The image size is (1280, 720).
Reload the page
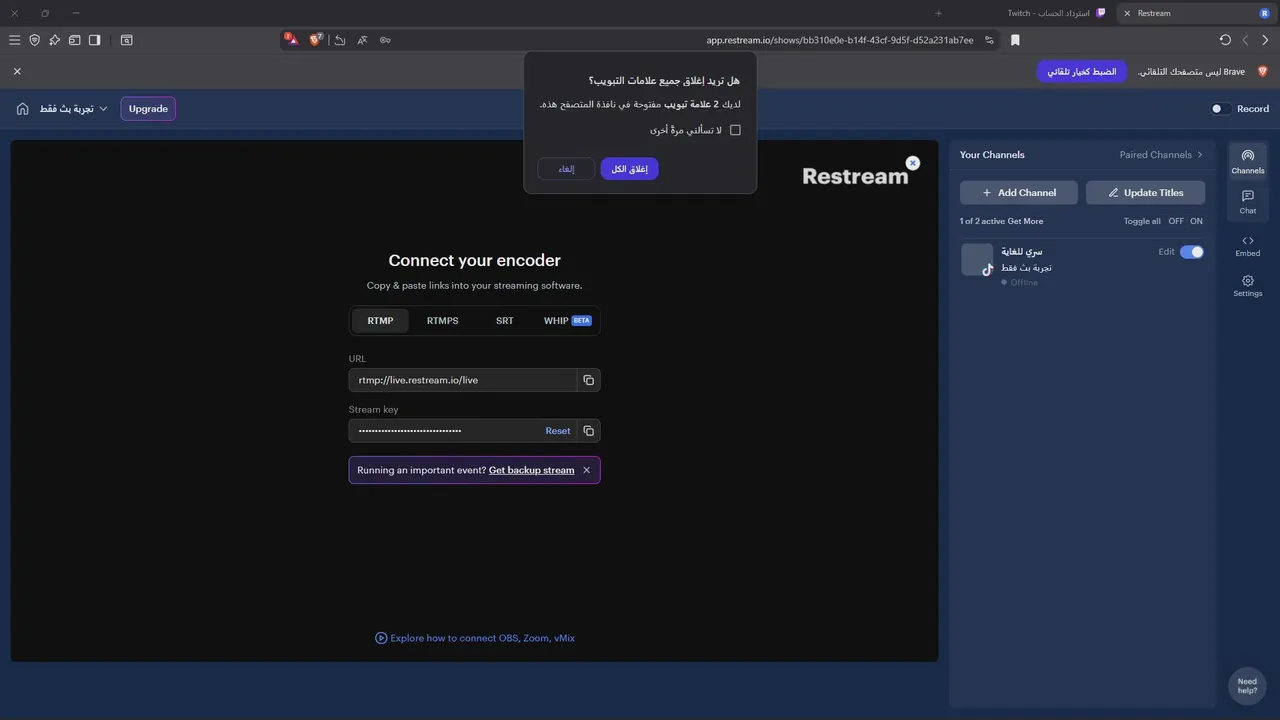click(x=1225, y=40)
